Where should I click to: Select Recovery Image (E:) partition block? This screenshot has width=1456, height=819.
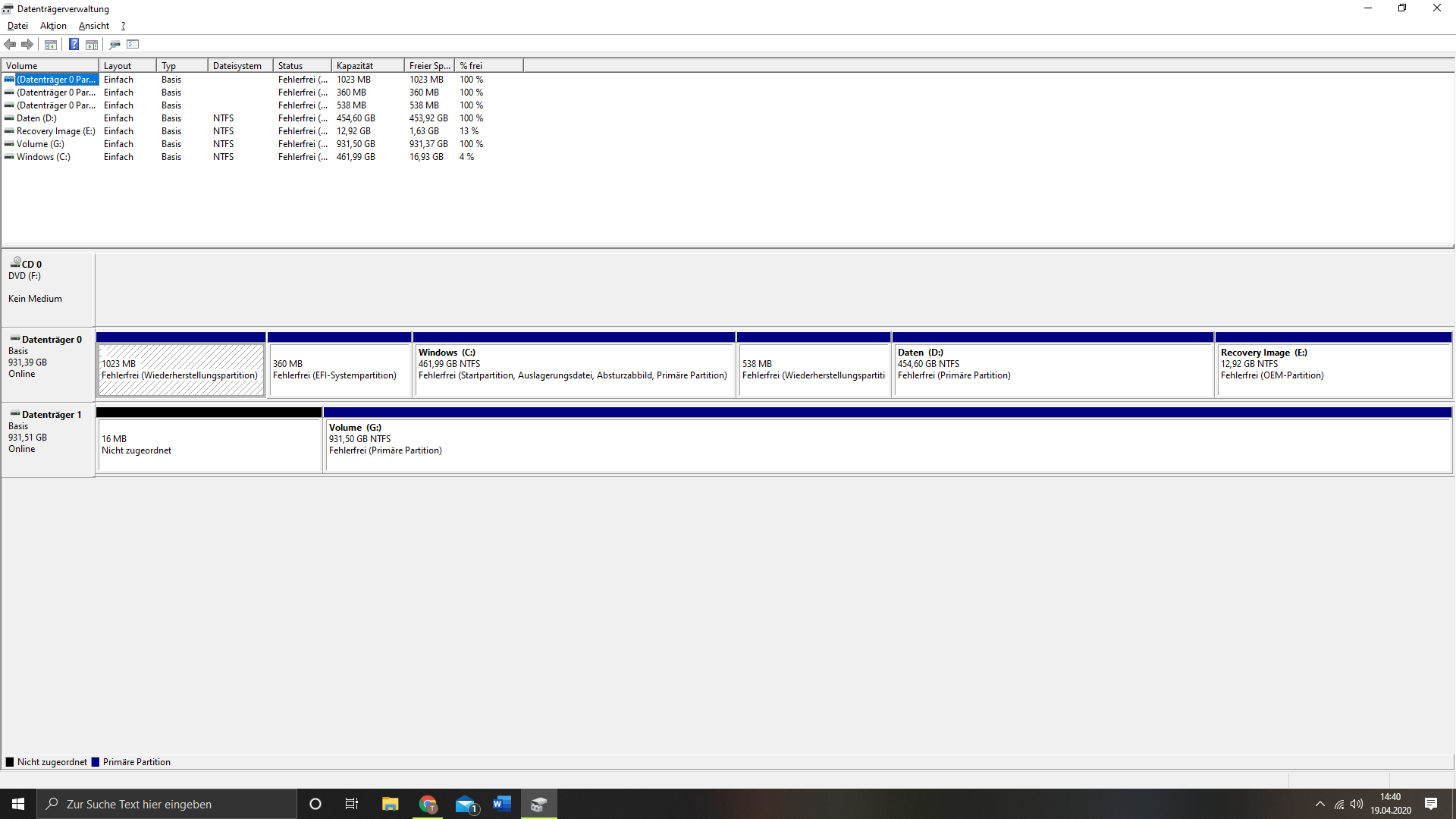click(x=1333, y=369)
